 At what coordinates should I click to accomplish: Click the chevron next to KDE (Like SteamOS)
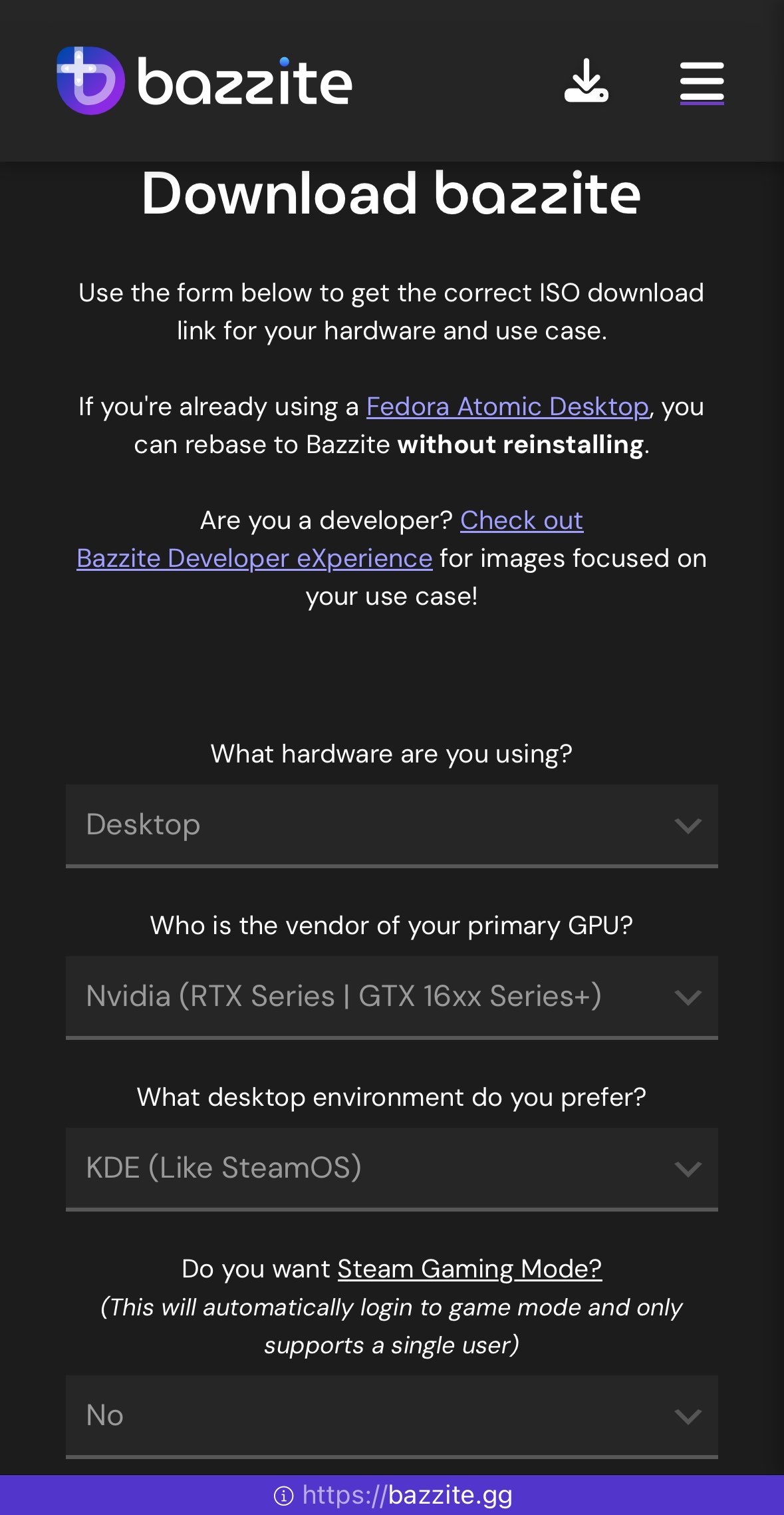coord(688,1169)
